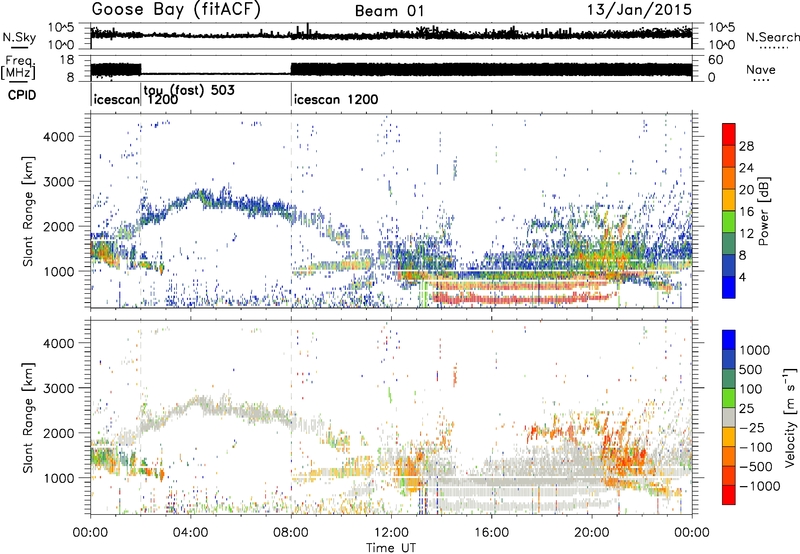Click the red top segment of Power colorbar
This screenshot has width=800, height=554.
pyautogui.click(x=729, y=134)
